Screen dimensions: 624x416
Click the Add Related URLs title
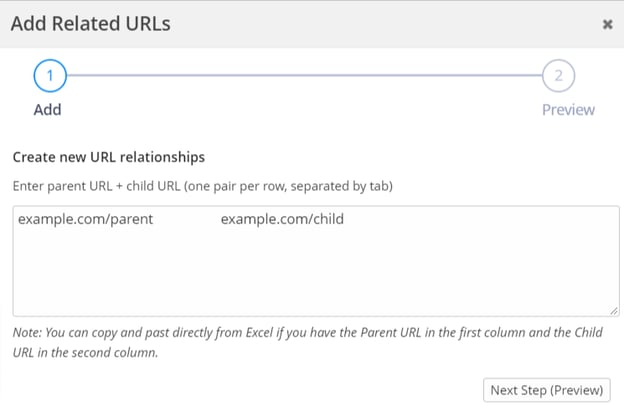pos(91,23)
